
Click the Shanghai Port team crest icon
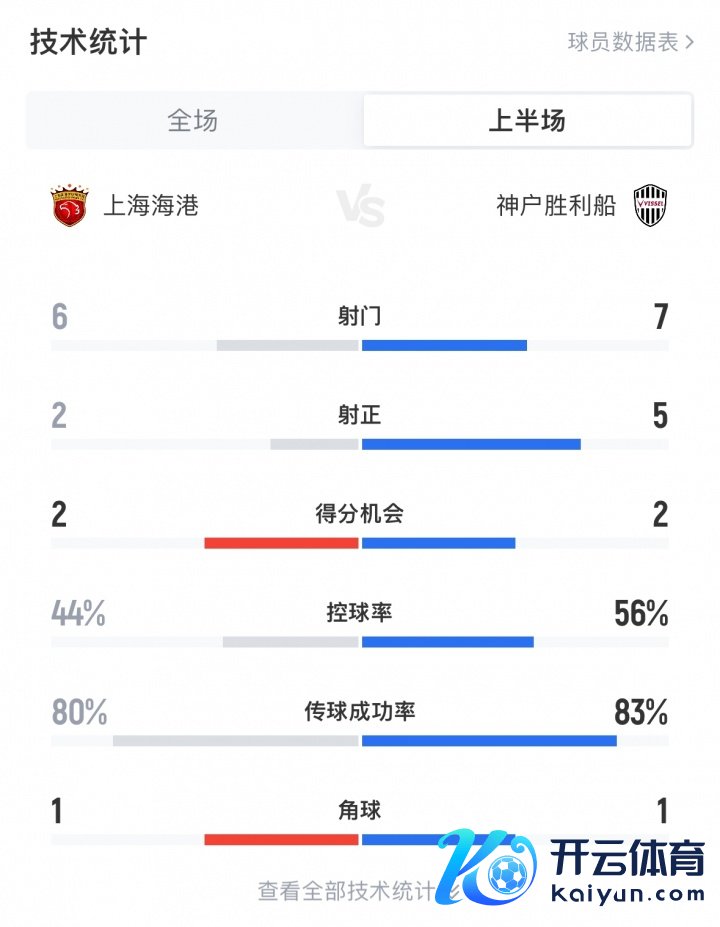[x=69, y=206]
